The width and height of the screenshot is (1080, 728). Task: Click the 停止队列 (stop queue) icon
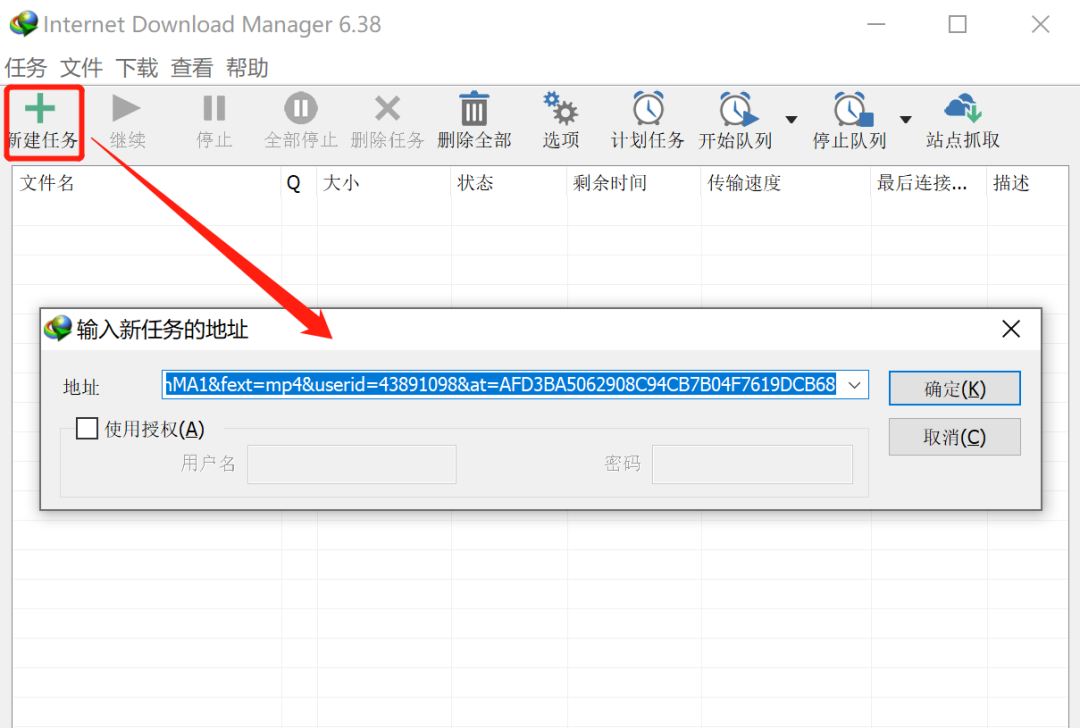pyautogui.click(x=853, y=109)
